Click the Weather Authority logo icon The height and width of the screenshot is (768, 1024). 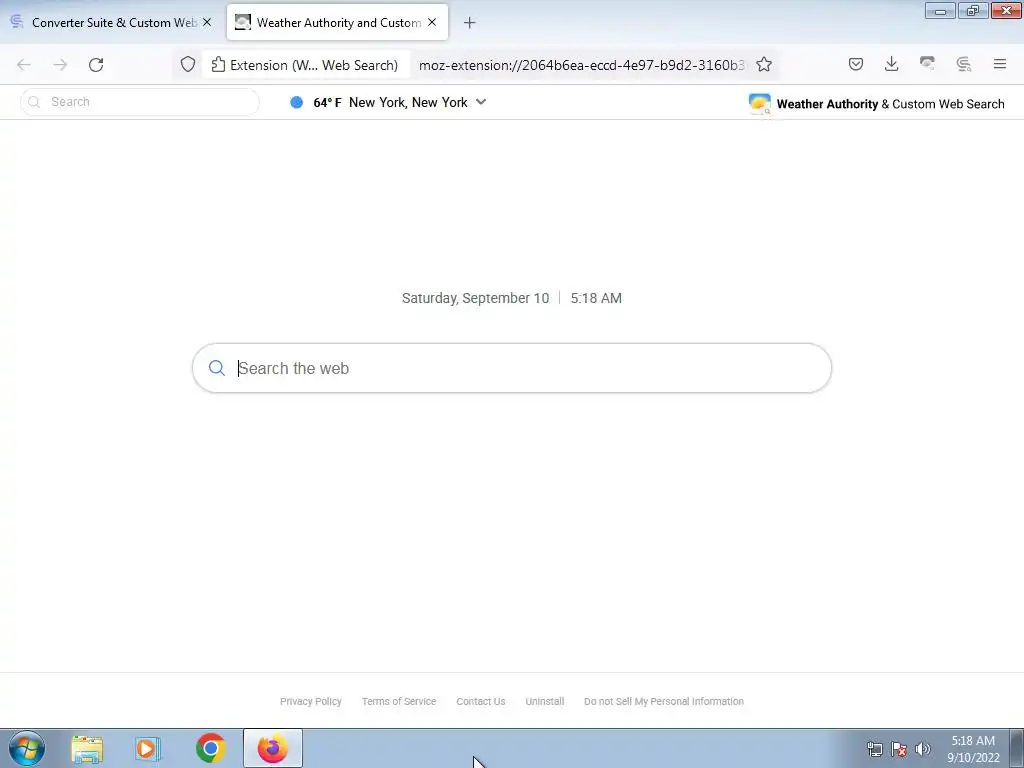pos(760,104)
